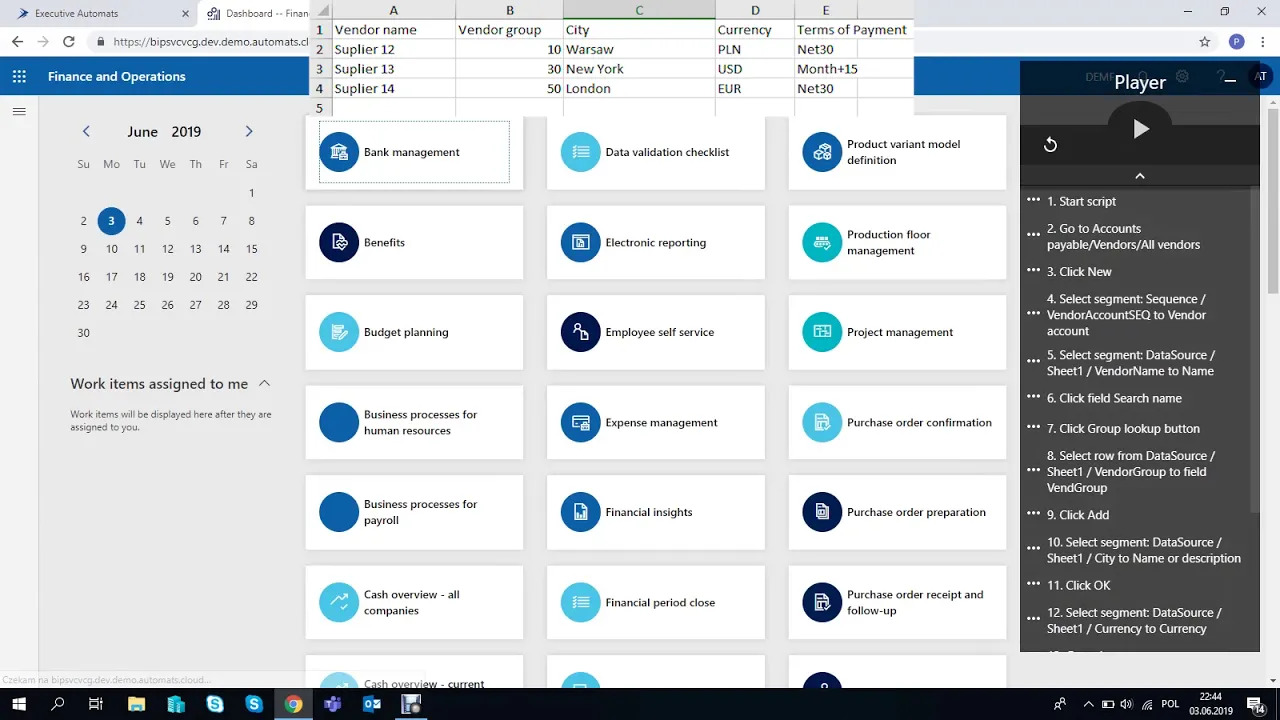Open Product variant model definition icon
The image size is (1280, 720).
(822, 152)
